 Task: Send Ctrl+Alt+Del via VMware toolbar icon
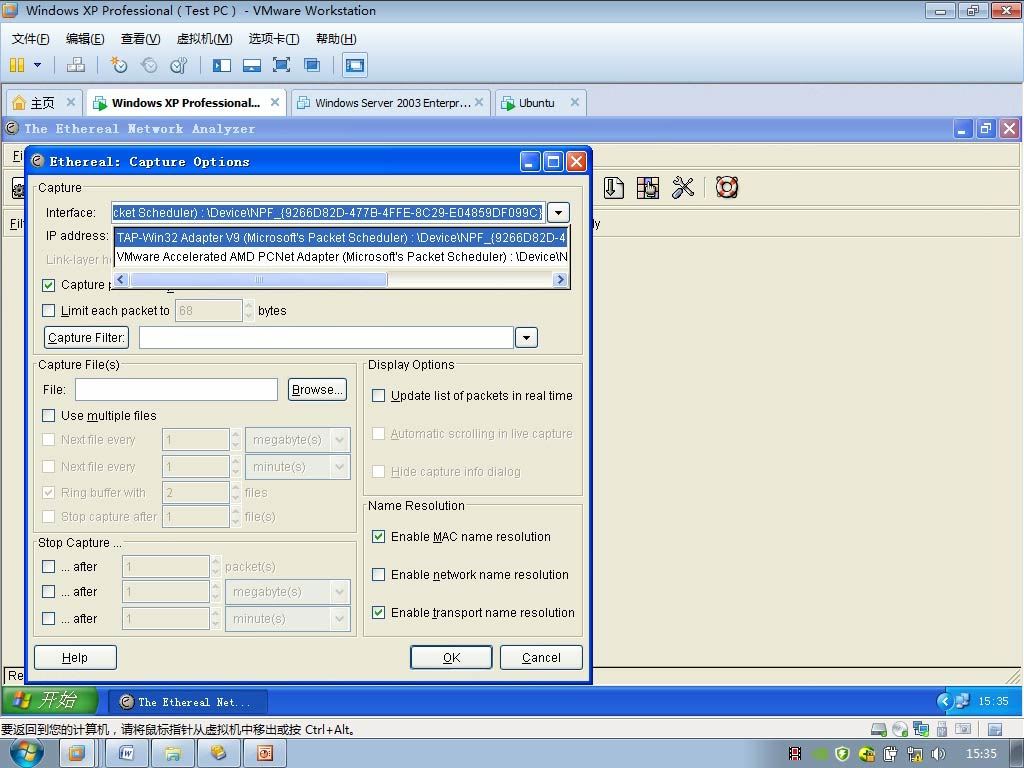(76, 65)
